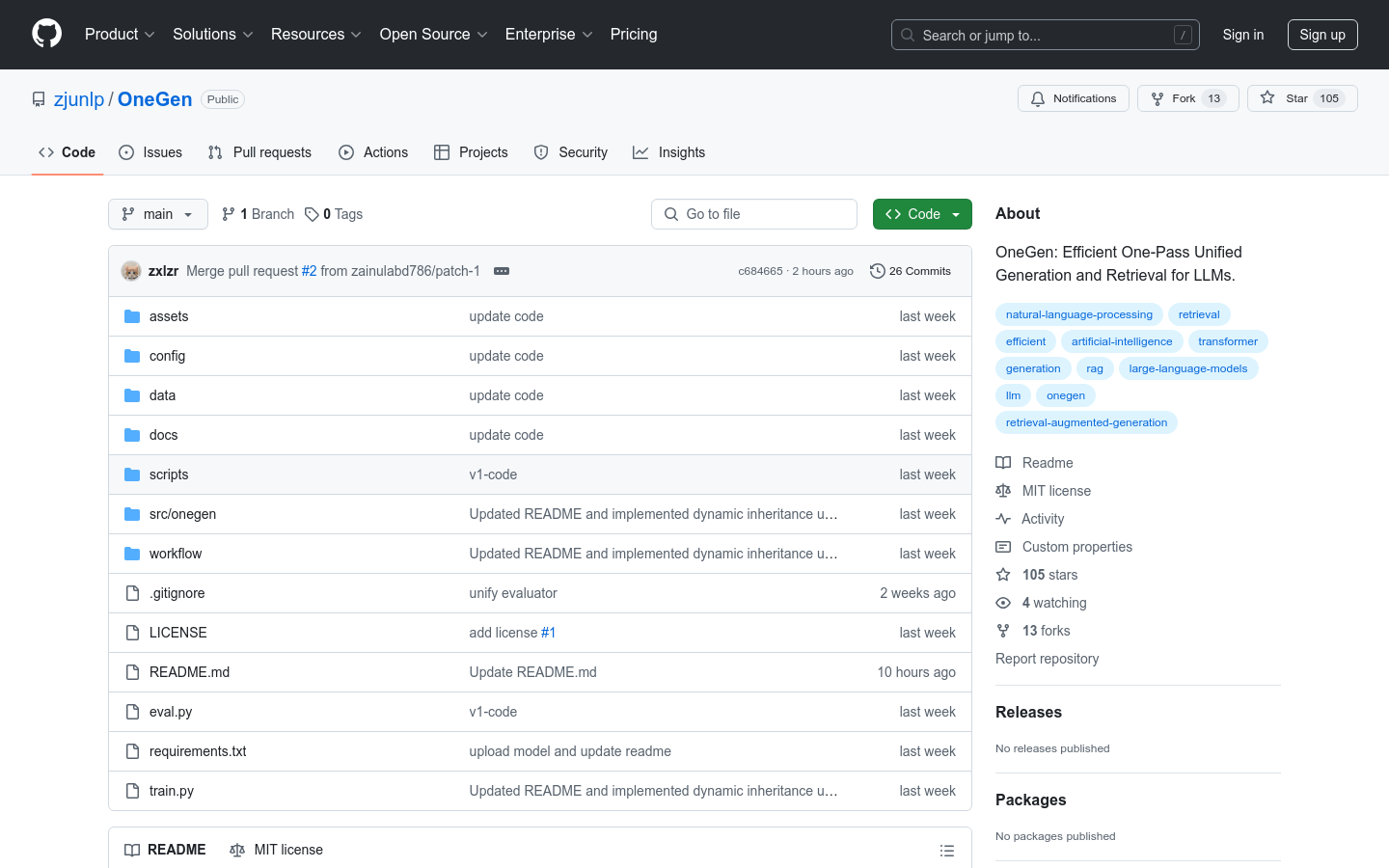Screen dimensions: 1389x868
Task: Open the README.md file
Action: click(189, 672)
